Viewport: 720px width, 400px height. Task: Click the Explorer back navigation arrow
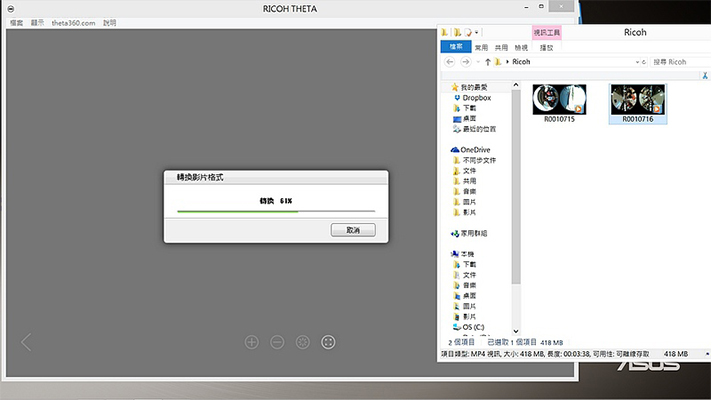pos(450,62)
